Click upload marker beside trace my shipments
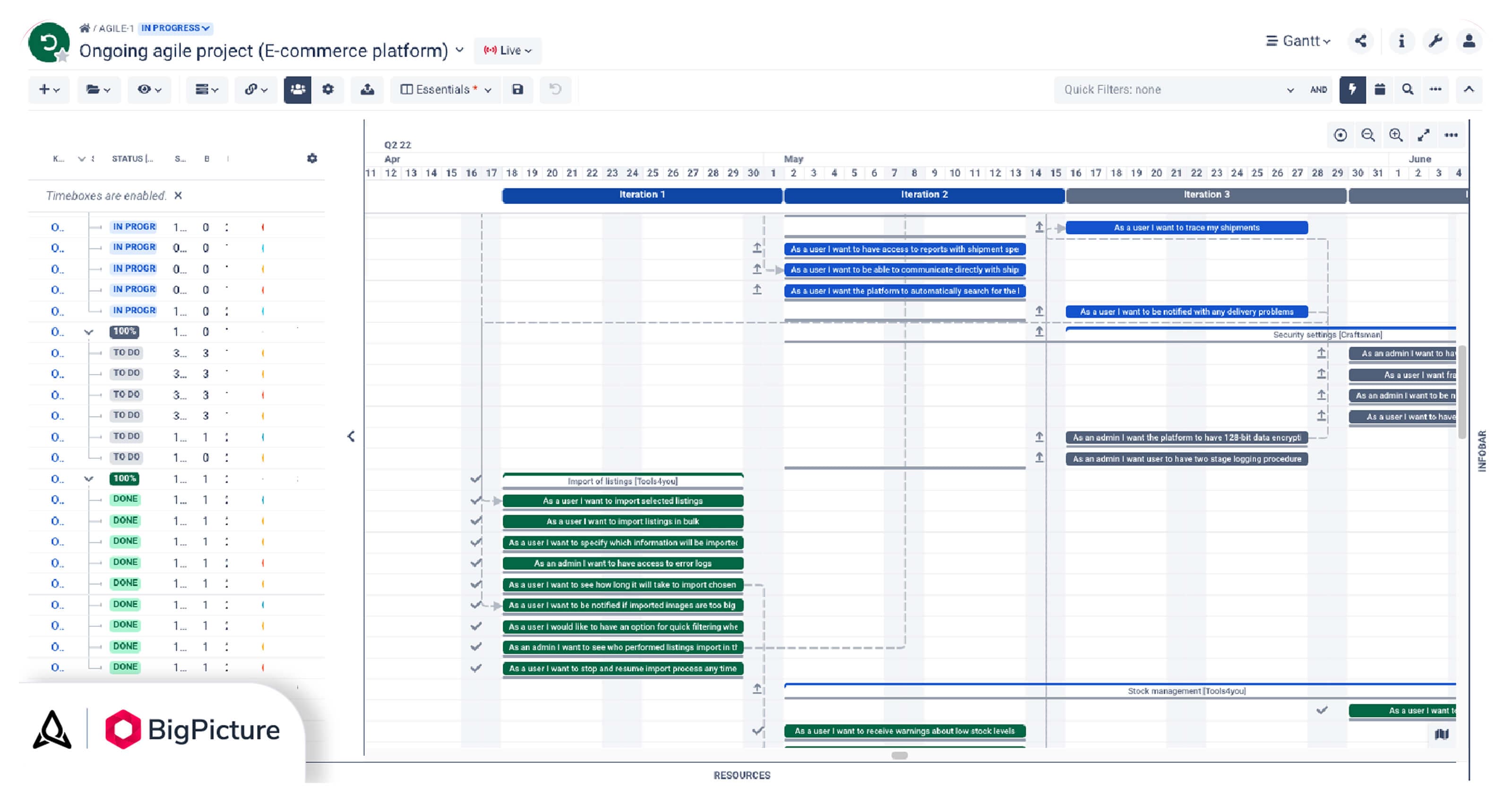This screenshot has width=1512, height=802. click(x=1039, y=227)
